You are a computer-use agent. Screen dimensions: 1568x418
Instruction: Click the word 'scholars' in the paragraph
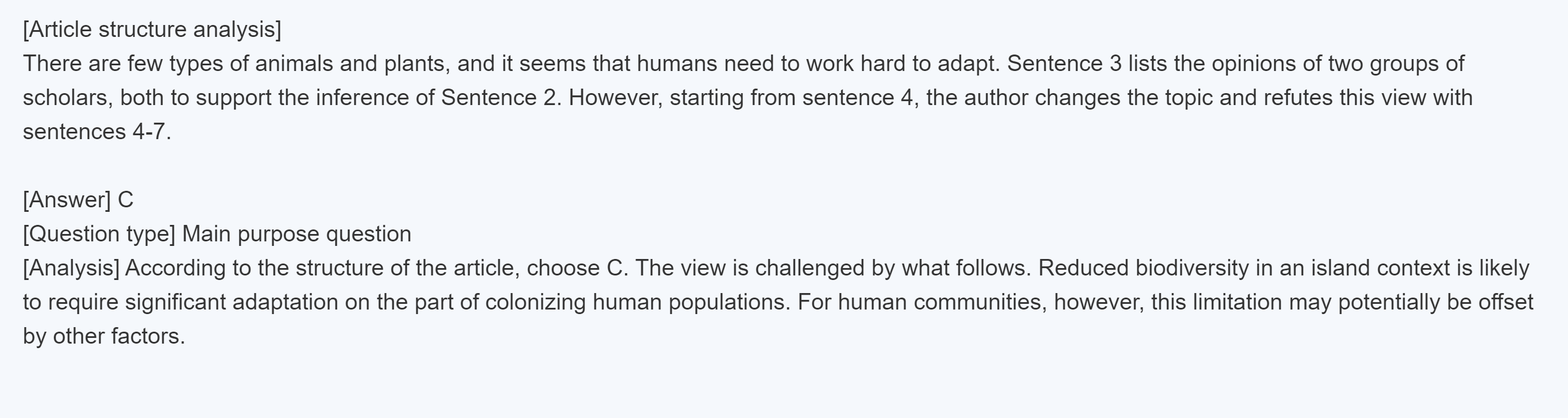[66, 97]
